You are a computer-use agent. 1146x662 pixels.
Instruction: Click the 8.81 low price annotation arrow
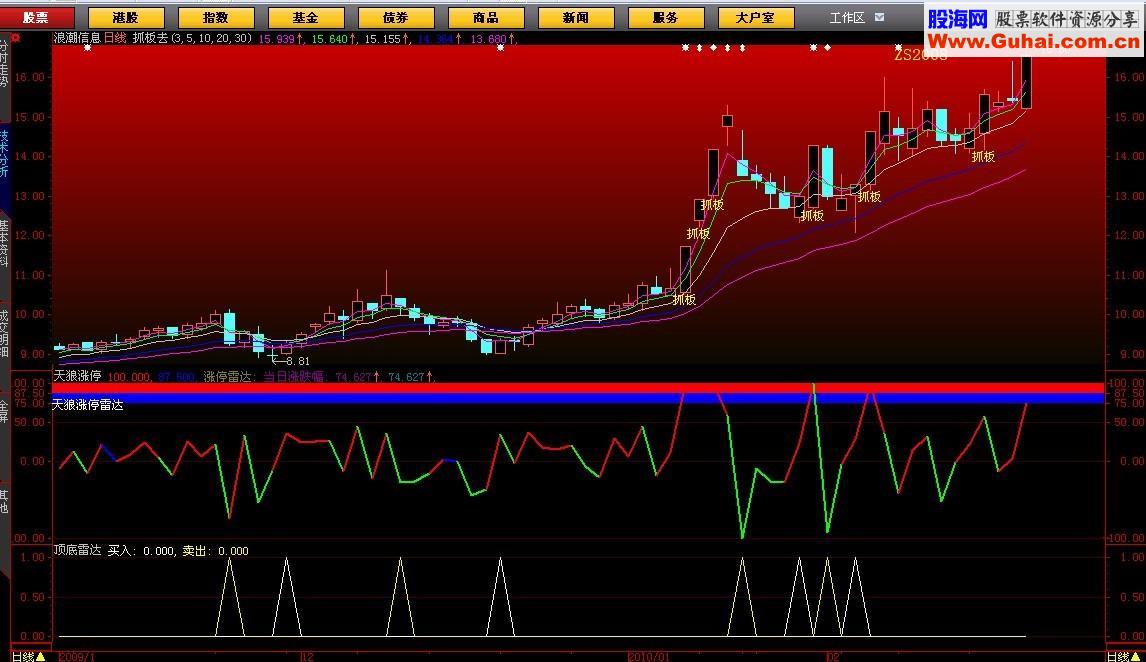(290, 360)
